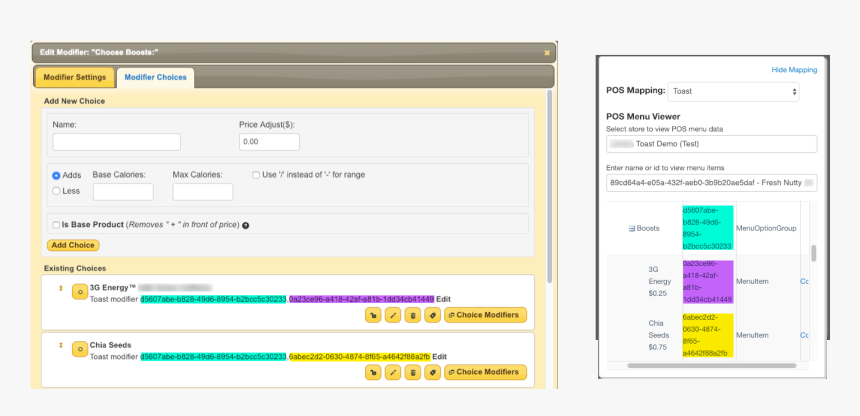Click the trash icon for Chia Seeds
This screenshot has width=860, height=416.
click(x=412, y=372)
